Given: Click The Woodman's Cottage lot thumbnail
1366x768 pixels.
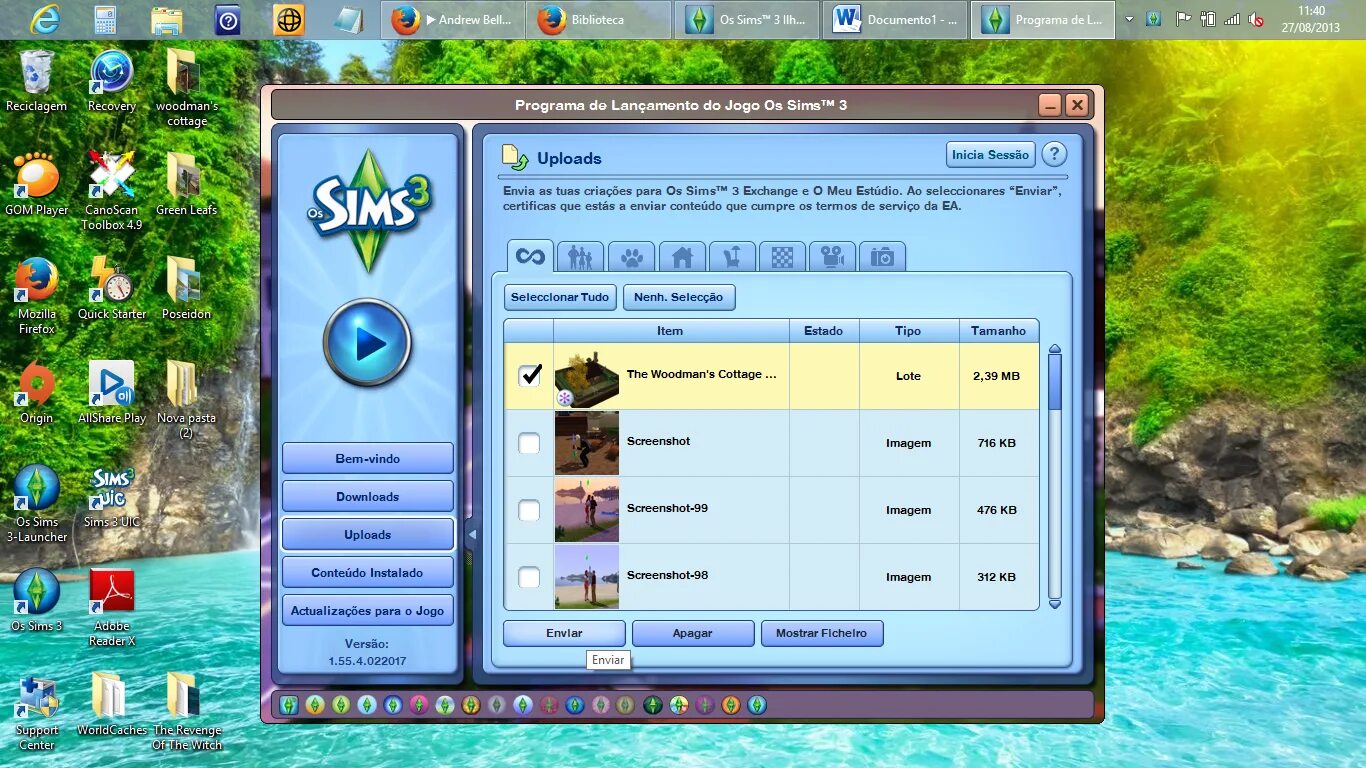Looking at the screenshot, I should 587,377.
